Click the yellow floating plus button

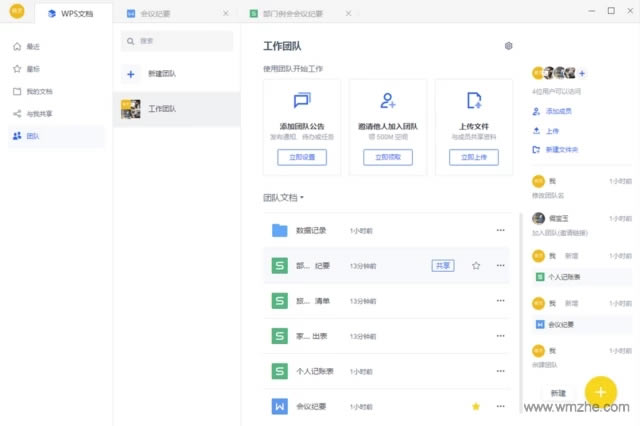[600, 392]
